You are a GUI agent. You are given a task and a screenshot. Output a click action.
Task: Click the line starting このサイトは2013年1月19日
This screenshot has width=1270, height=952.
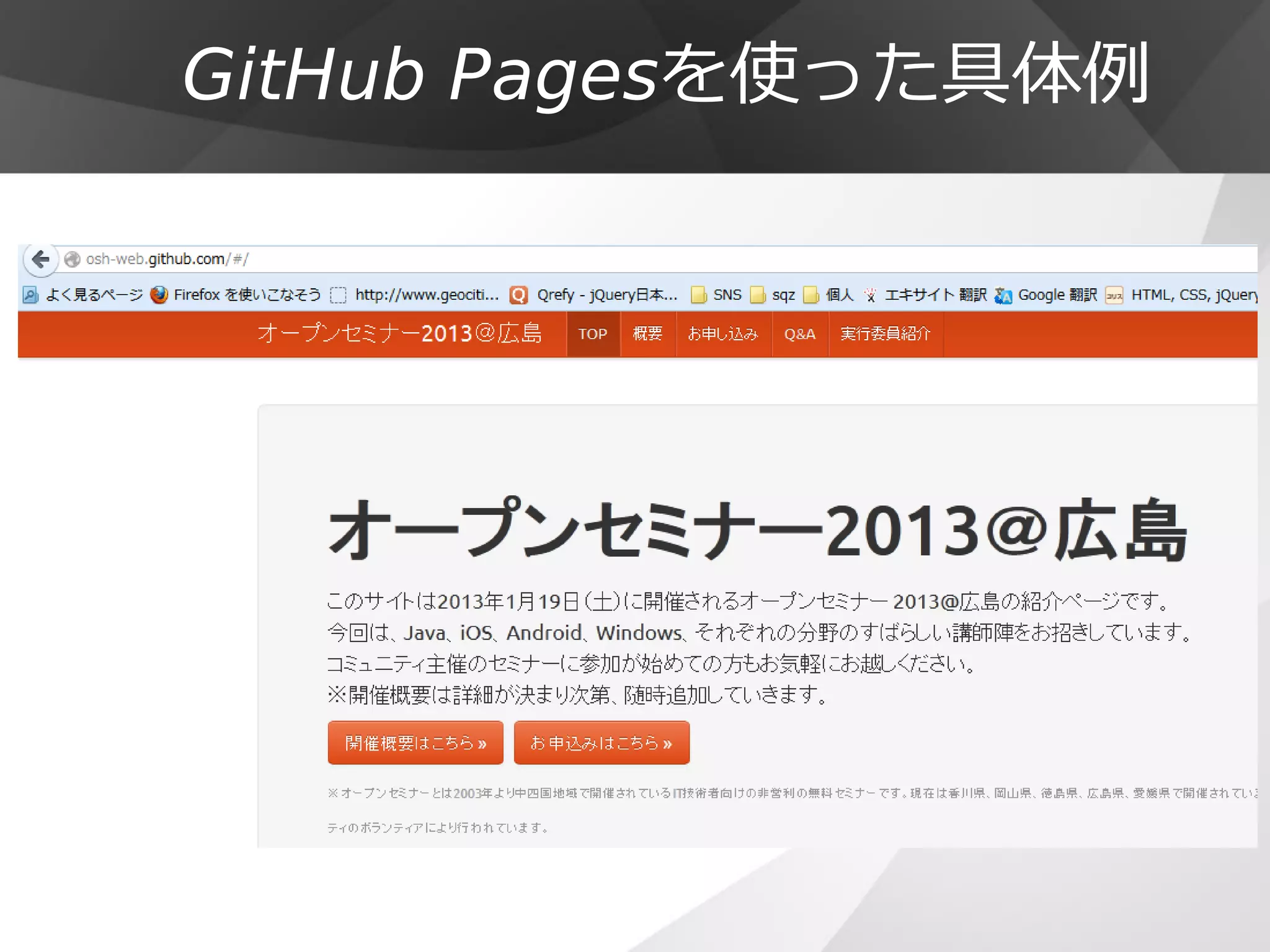[748, 601]
